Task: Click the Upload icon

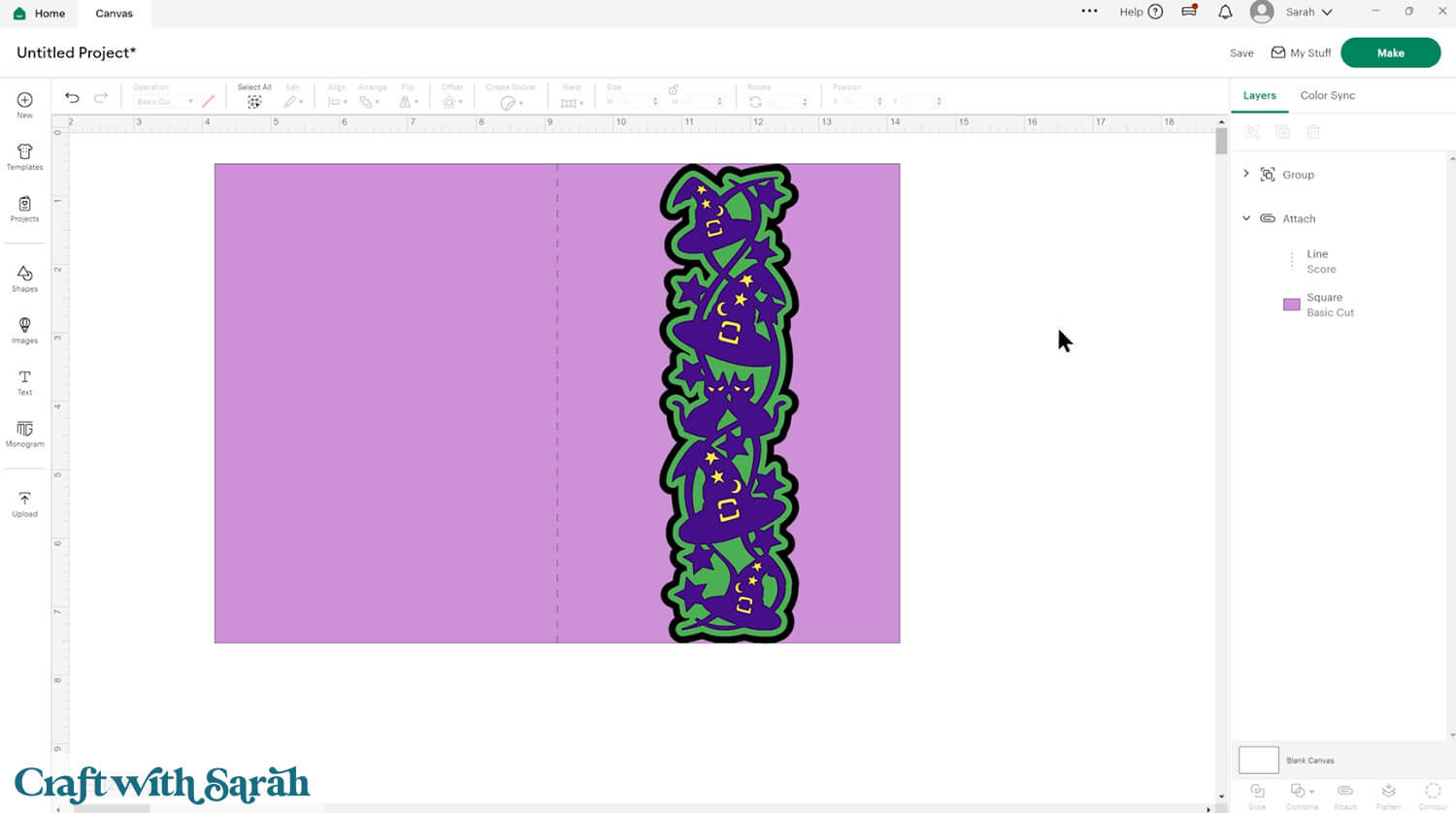Action: tap(25, 504)
